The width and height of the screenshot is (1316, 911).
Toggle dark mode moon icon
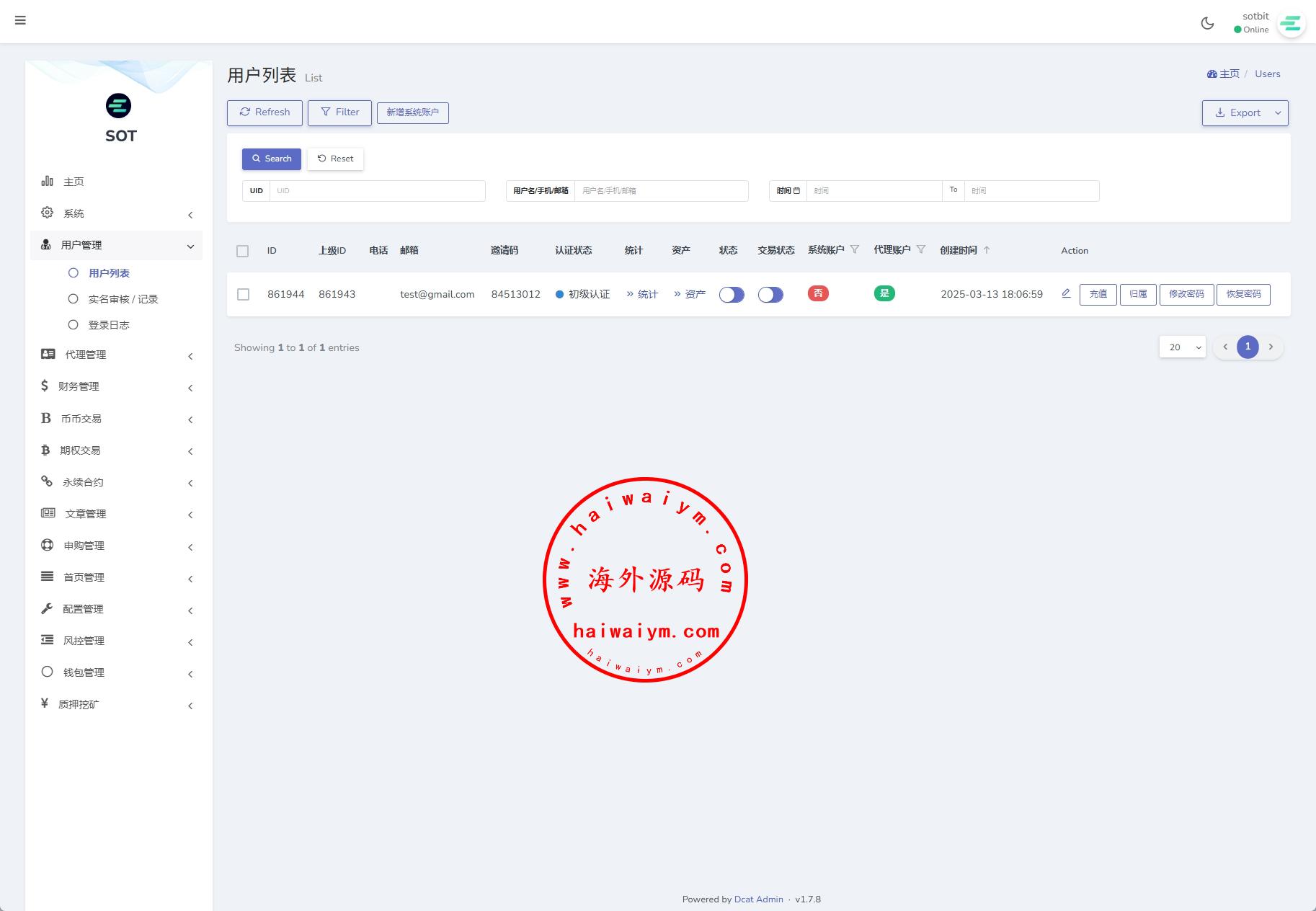tap(1207, 23)
